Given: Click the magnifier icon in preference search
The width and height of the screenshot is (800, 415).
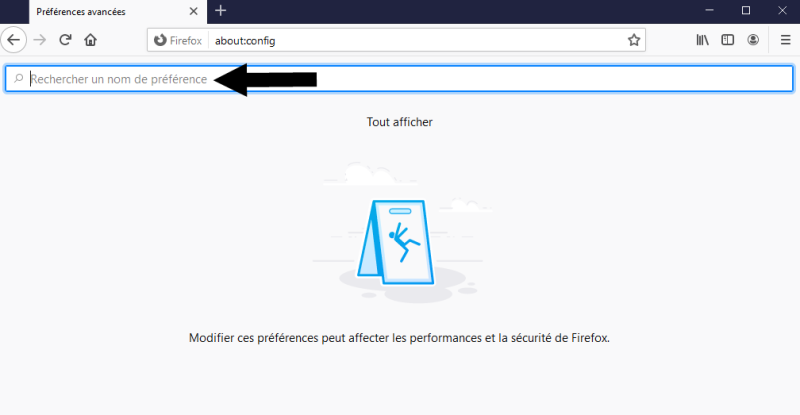Looking at the screenshot, I should [19, 79].
